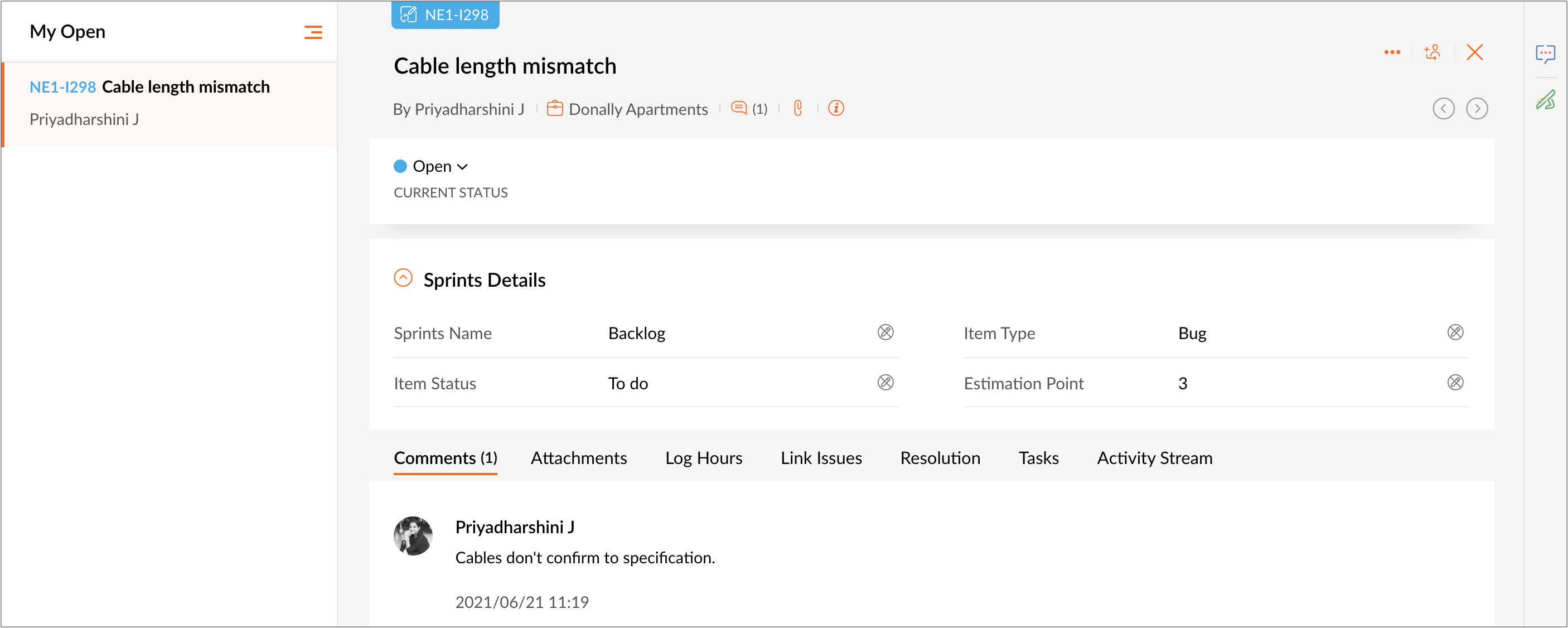Open the three-dots more options menu
The width and height of the screenshot is (1568, 628).
[1391, 52]
